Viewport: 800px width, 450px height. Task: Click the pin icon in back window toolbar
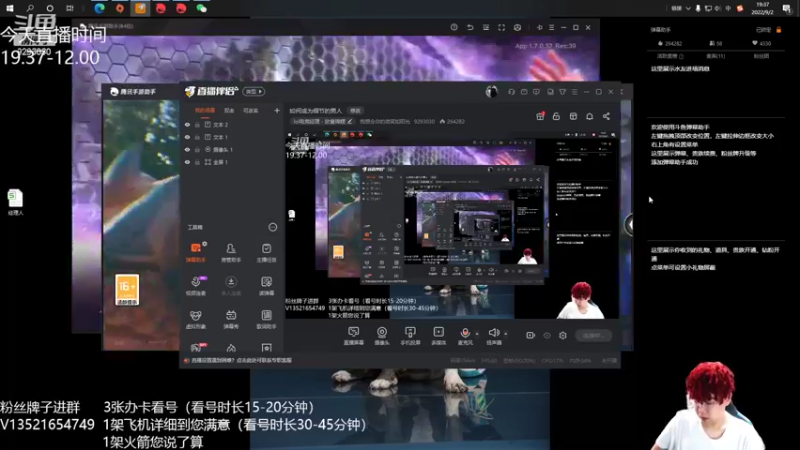(539, 28)
